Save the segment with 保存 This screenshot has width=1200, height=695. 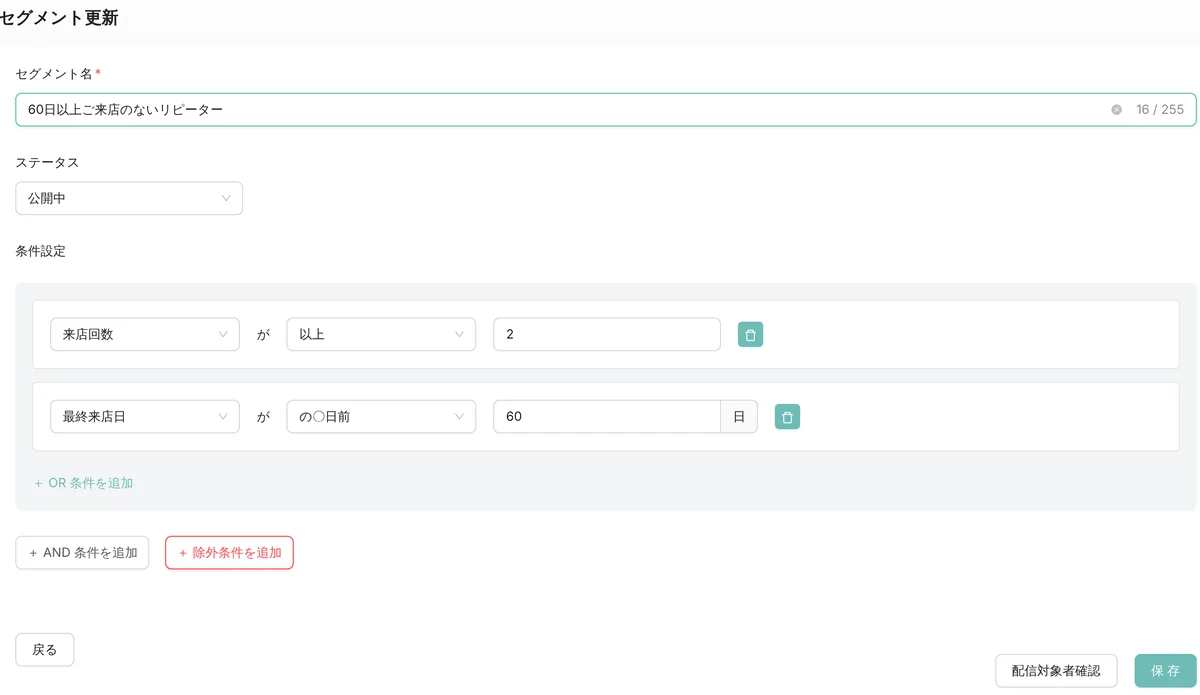1165,671
